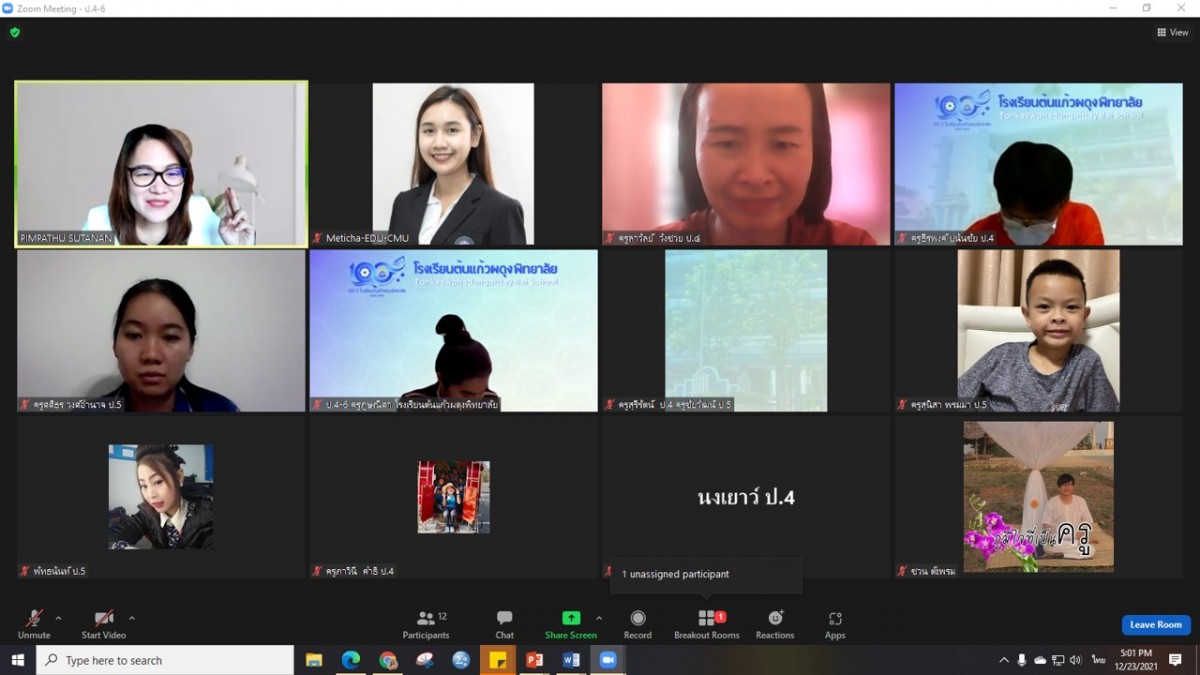Screen dimensions: 1200x675
Task: Open the Participants panel
Action: coord(426,619)
